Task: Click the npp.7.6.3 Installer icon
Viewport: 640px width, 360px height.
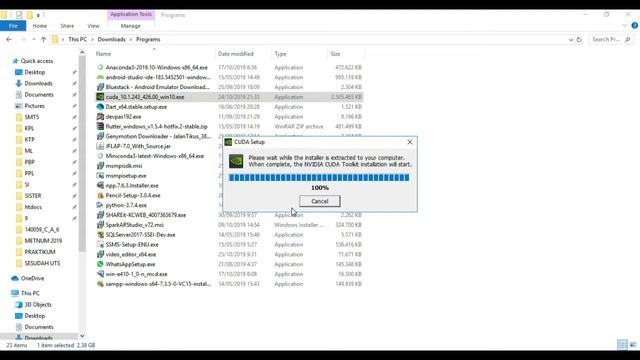Action: pyautogui.click(x=100, y=185)
